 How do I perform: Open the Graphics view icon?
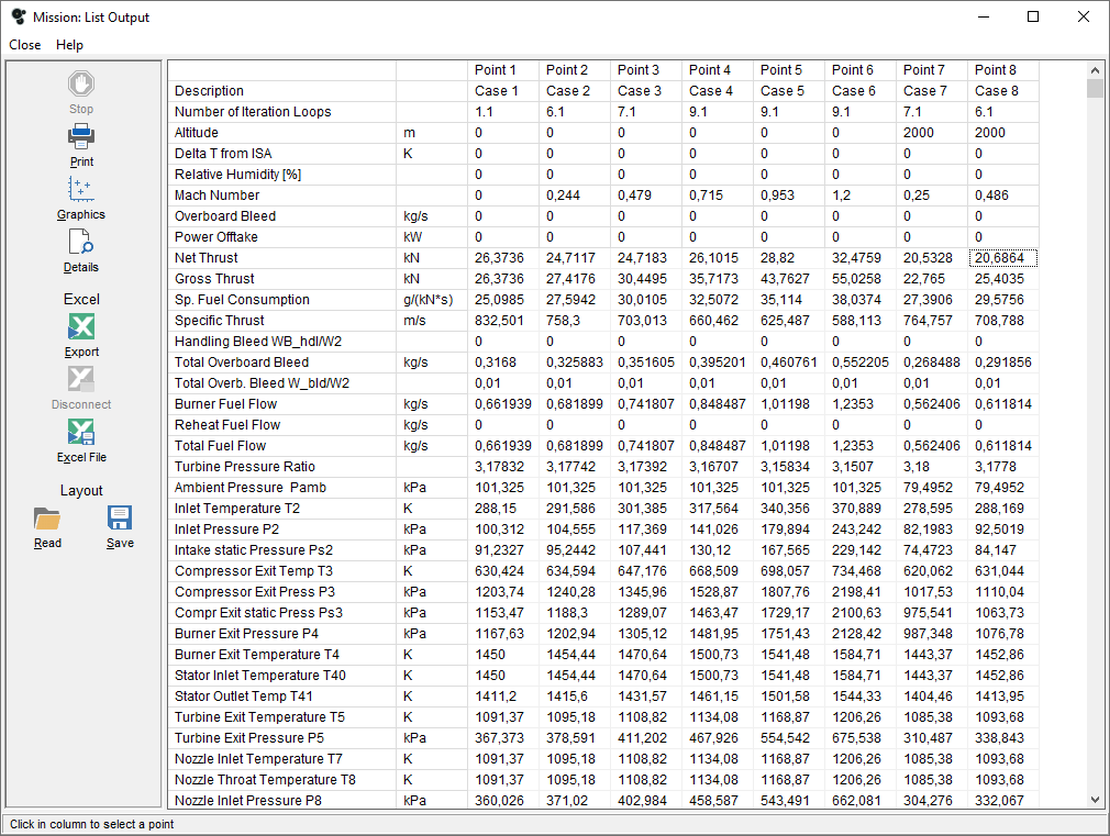[81, 189]
